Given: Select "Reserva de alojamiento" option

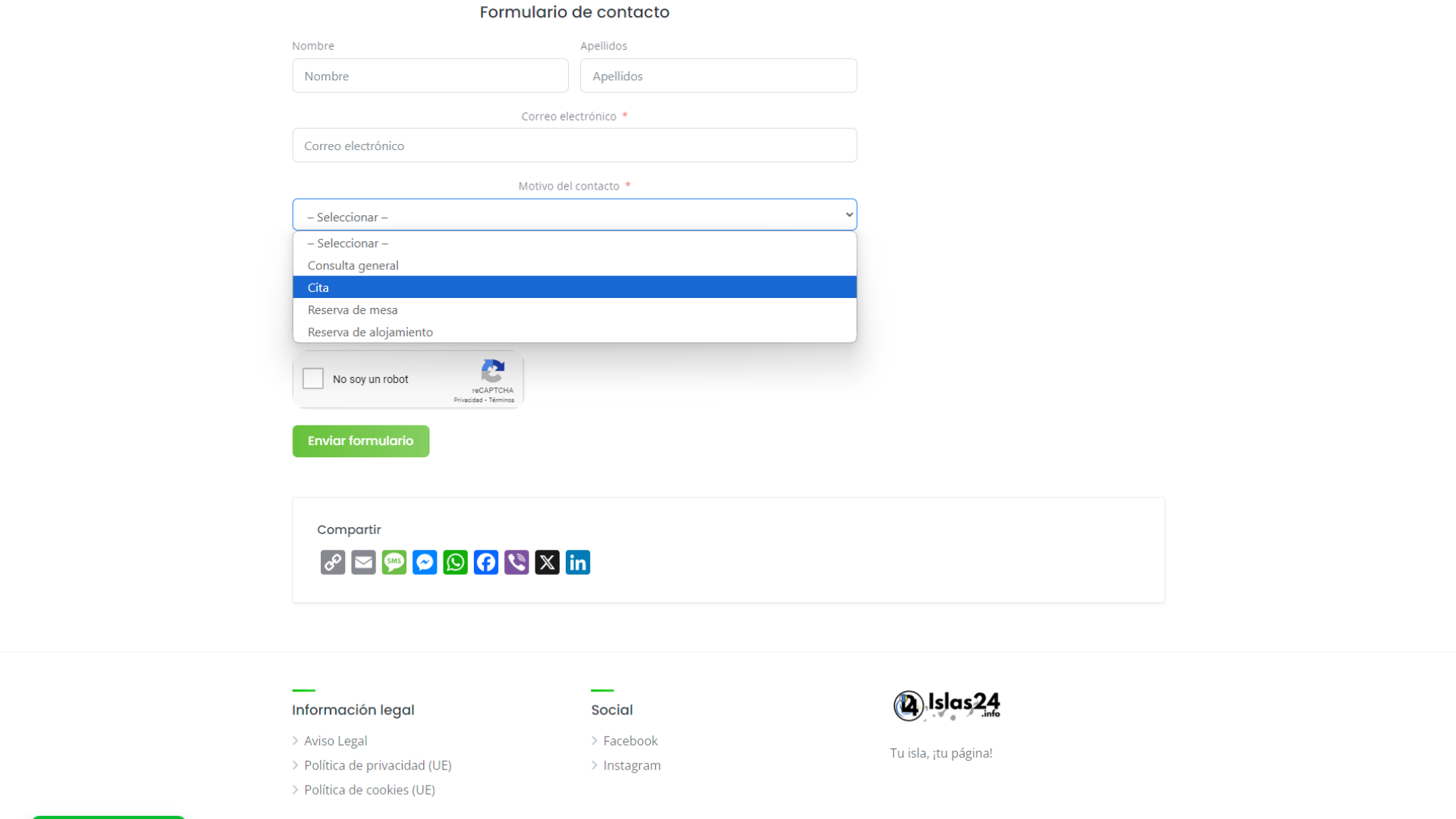Looking at the screenshot, I should click(574, 332).
